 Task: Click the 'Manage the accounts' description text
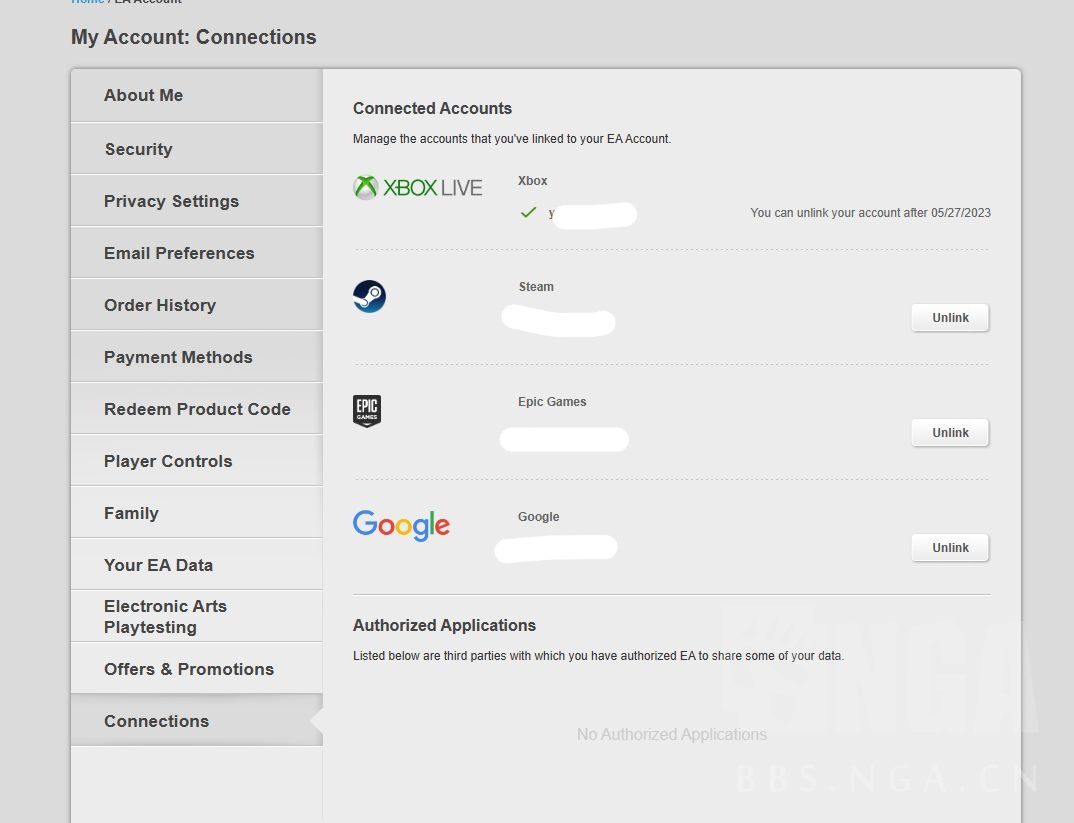pyautogui.click(x=512, y=139)
